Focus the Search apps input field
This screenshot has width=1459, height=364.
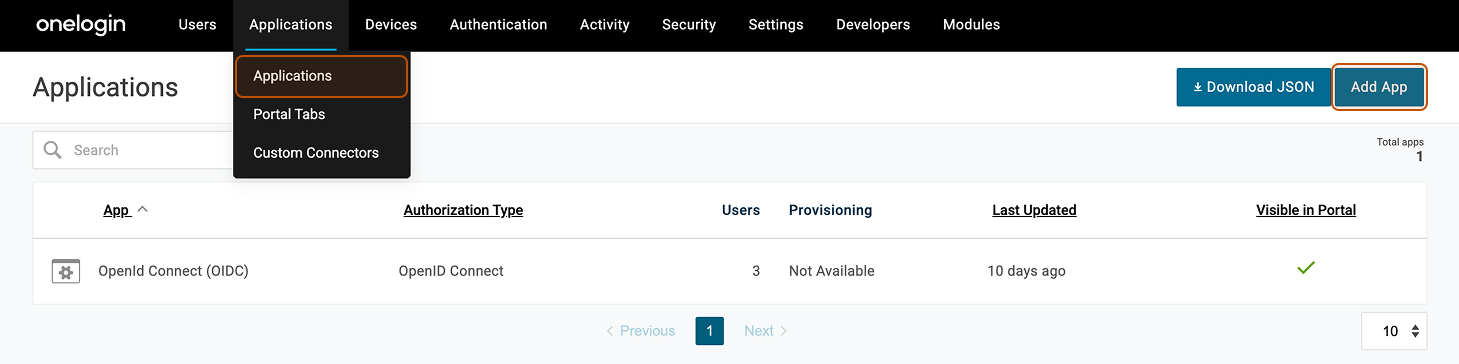coord(134,150)
